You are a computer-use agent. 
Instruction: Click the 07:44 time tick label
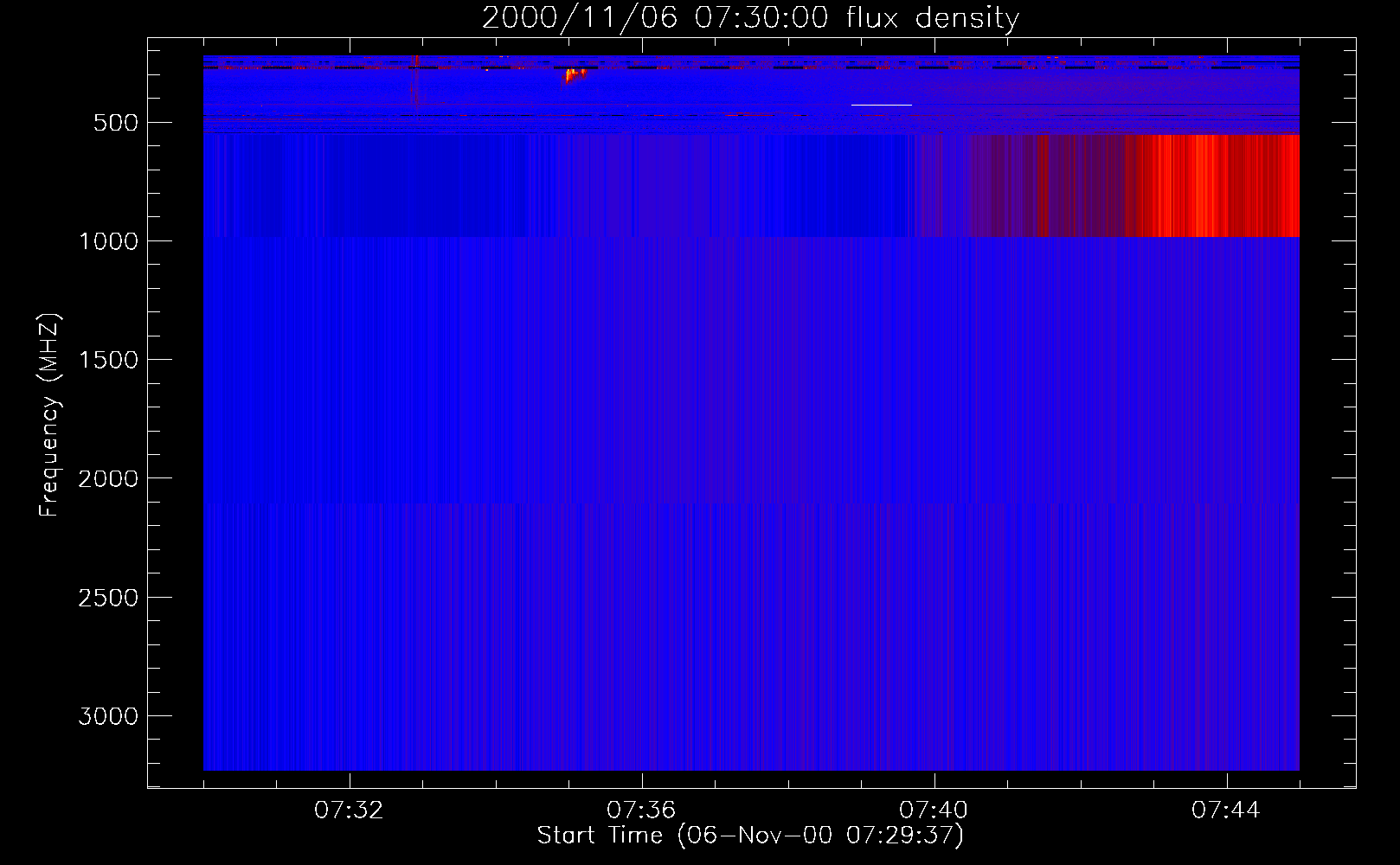point(1227,811)
